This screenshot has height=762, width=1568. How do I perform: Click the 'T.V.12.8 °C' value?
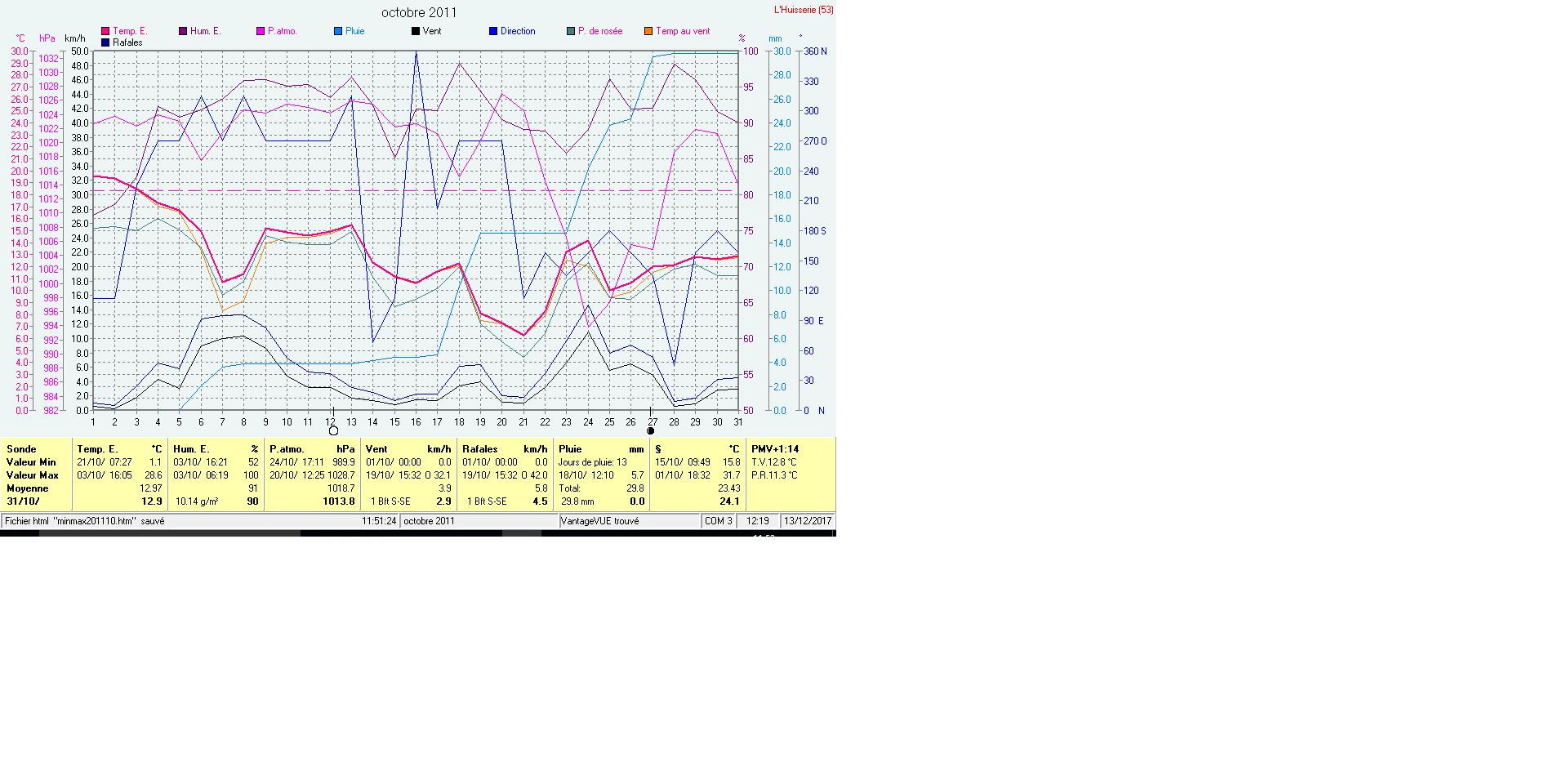pyautogui.click(x=774, y=462)
